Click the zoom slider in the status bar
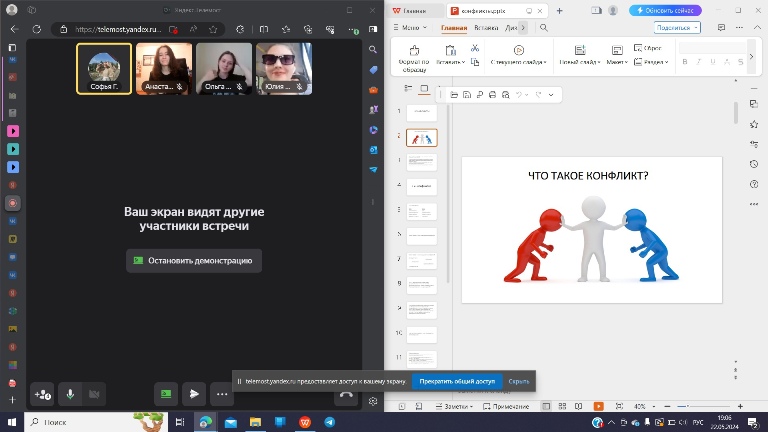This screenshot has height=432, width=768. coord(690,407)
